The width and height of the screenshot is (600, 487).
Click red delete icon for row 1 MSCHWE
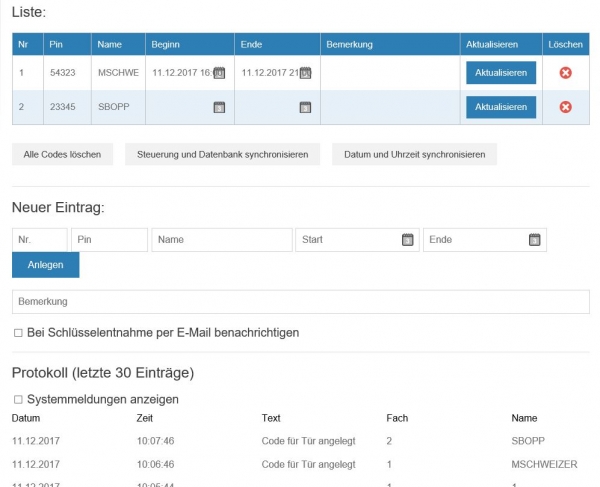[x=565, y=73]
